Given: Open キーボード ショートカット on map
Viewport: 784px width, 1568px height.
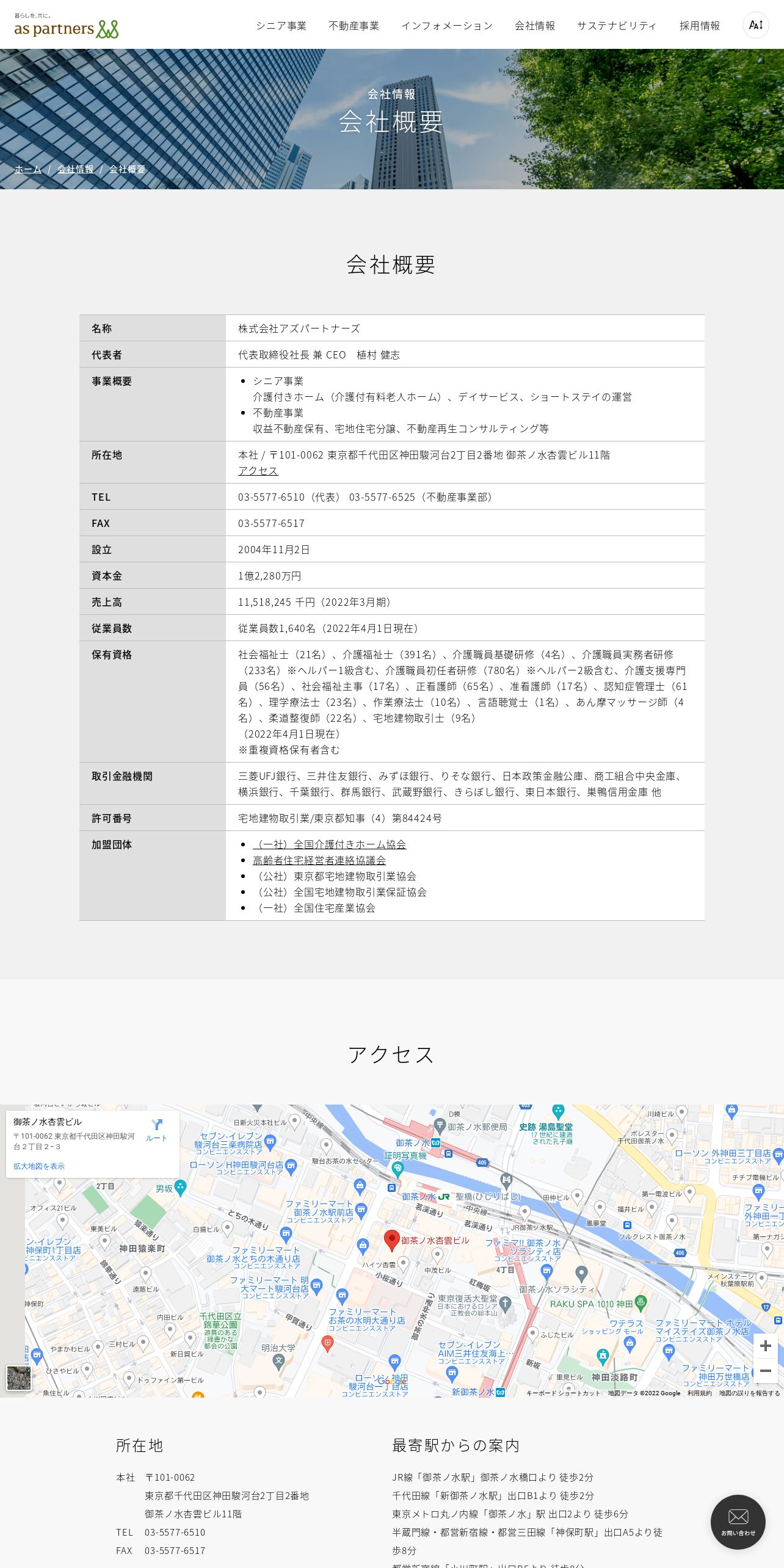Looking at the screenshot, I should coord(563,1393).
